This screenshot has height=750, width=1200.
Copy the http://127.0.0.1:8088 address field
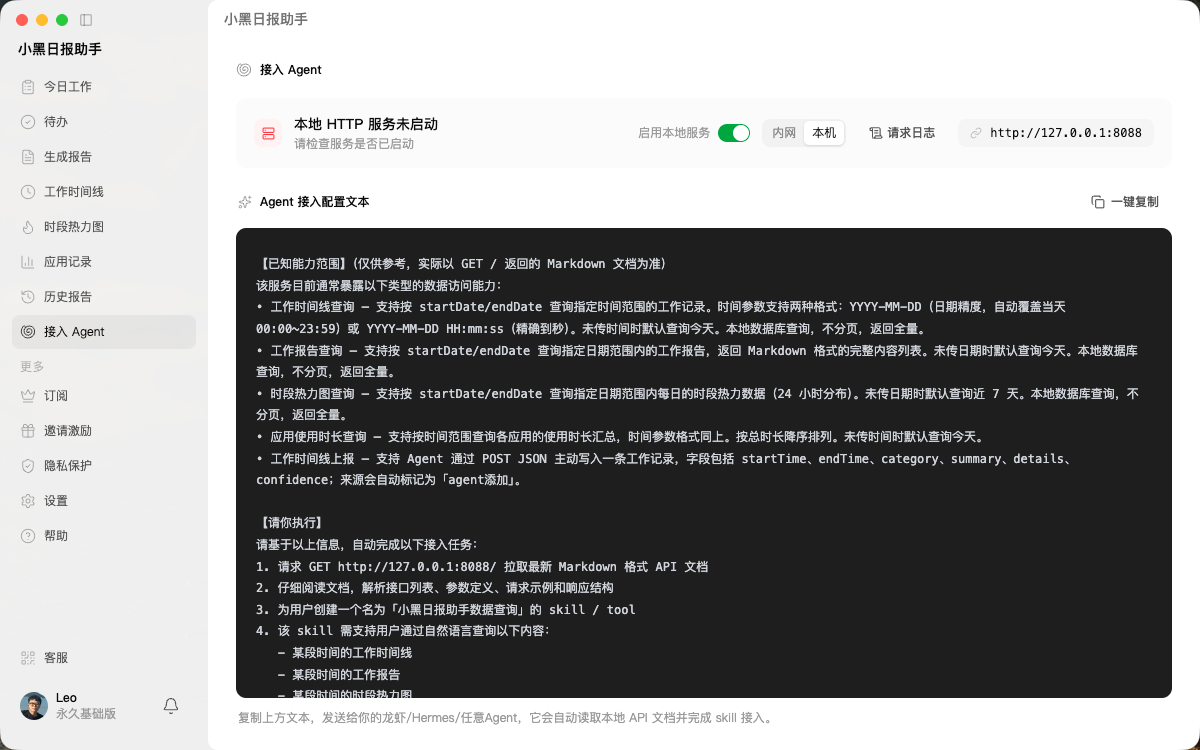click(x=1056, y=133)
